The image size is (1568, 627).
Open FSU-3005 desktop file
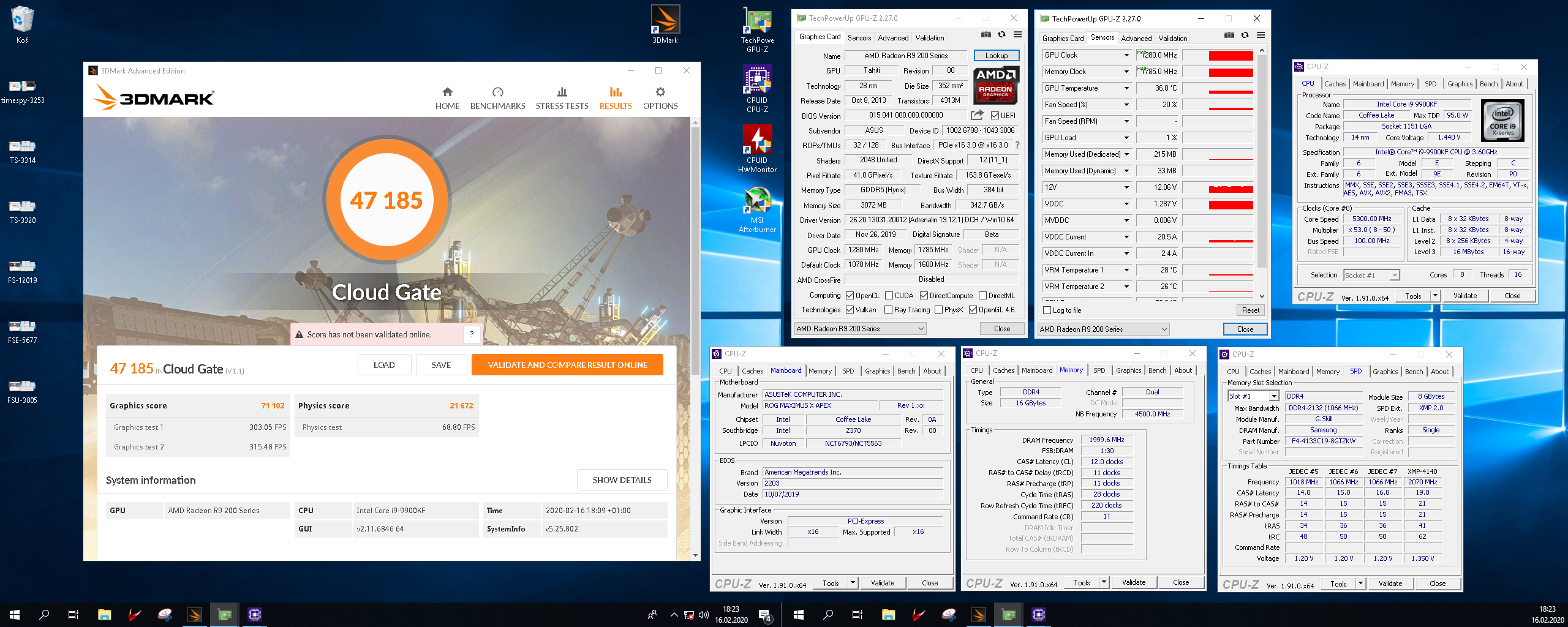pos(23,392)
